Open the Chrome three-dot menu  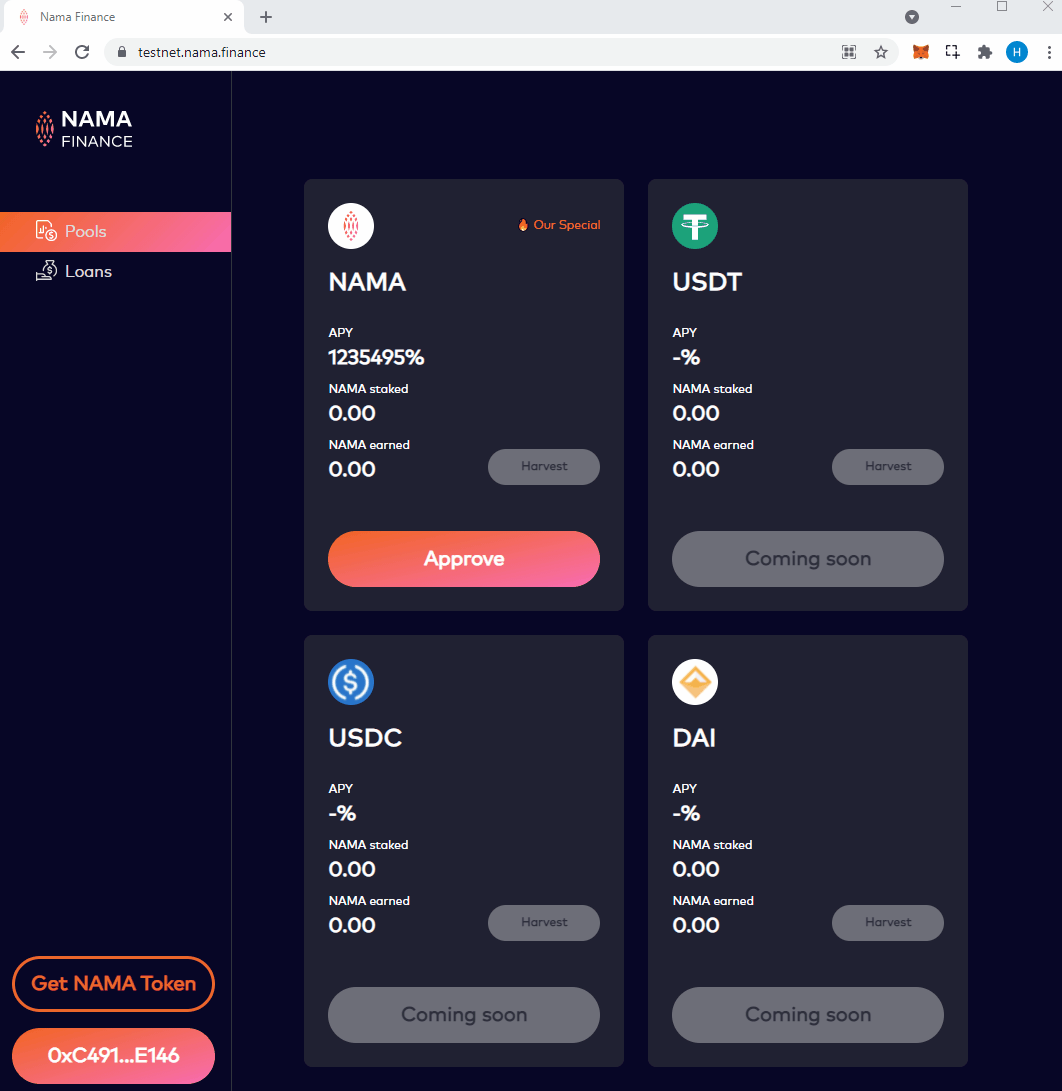(x=1049, y=52)
